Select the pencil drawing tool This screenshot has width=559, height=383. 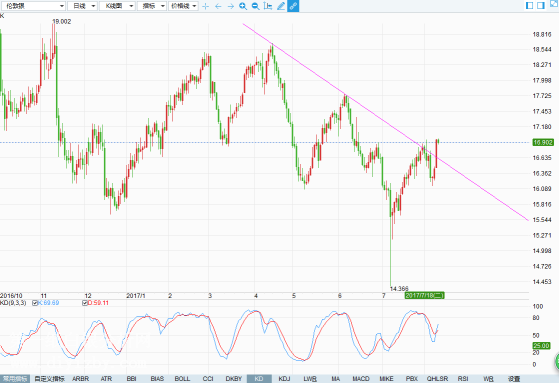(281, 6)
